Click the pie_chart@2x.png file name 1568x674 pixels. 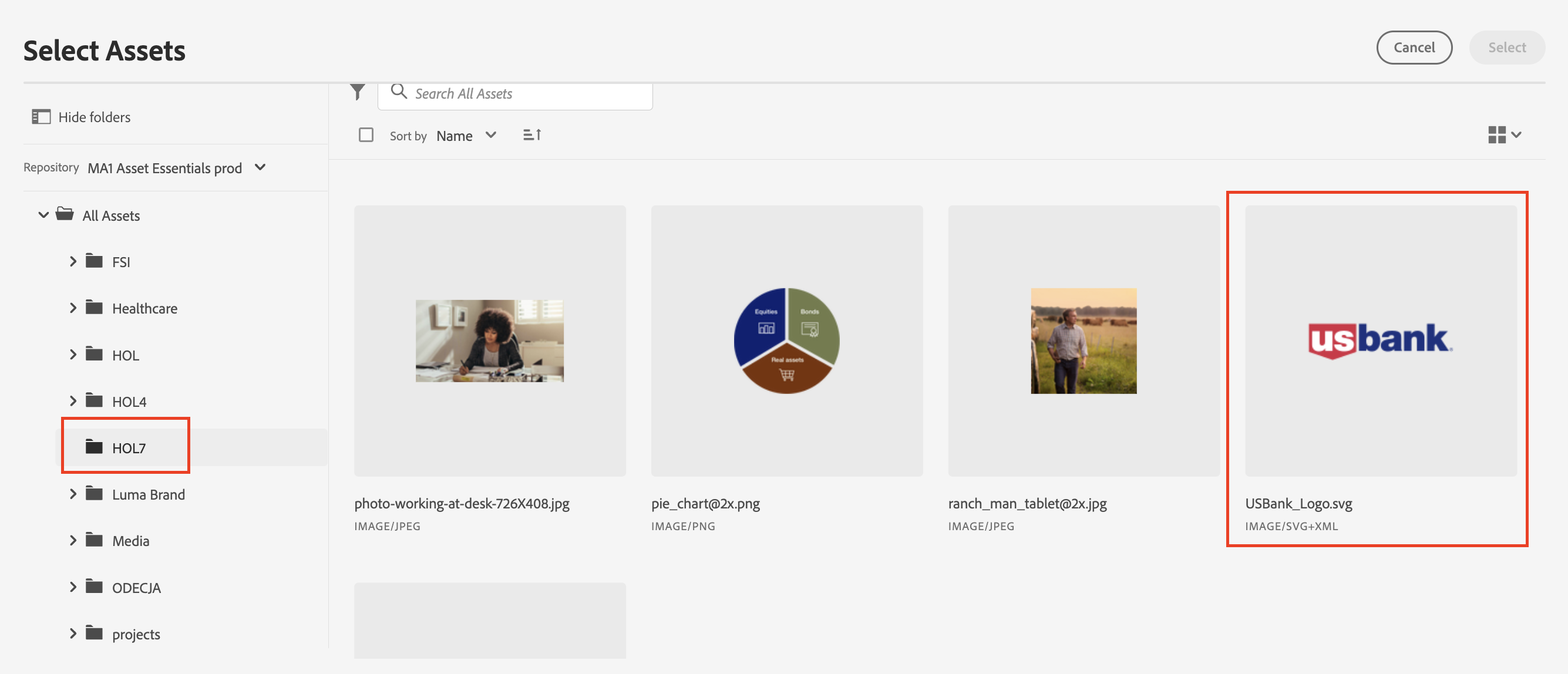(x=705, y=504)
